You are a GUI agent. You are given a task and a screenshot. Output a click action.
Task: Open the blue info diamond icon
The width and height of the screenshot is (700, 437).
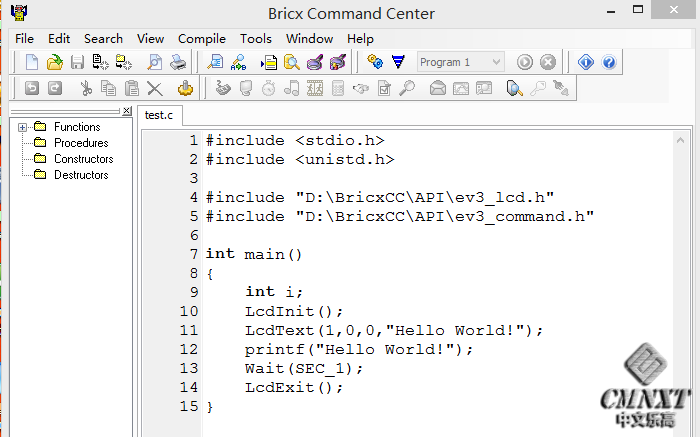[x=586, y=62]
